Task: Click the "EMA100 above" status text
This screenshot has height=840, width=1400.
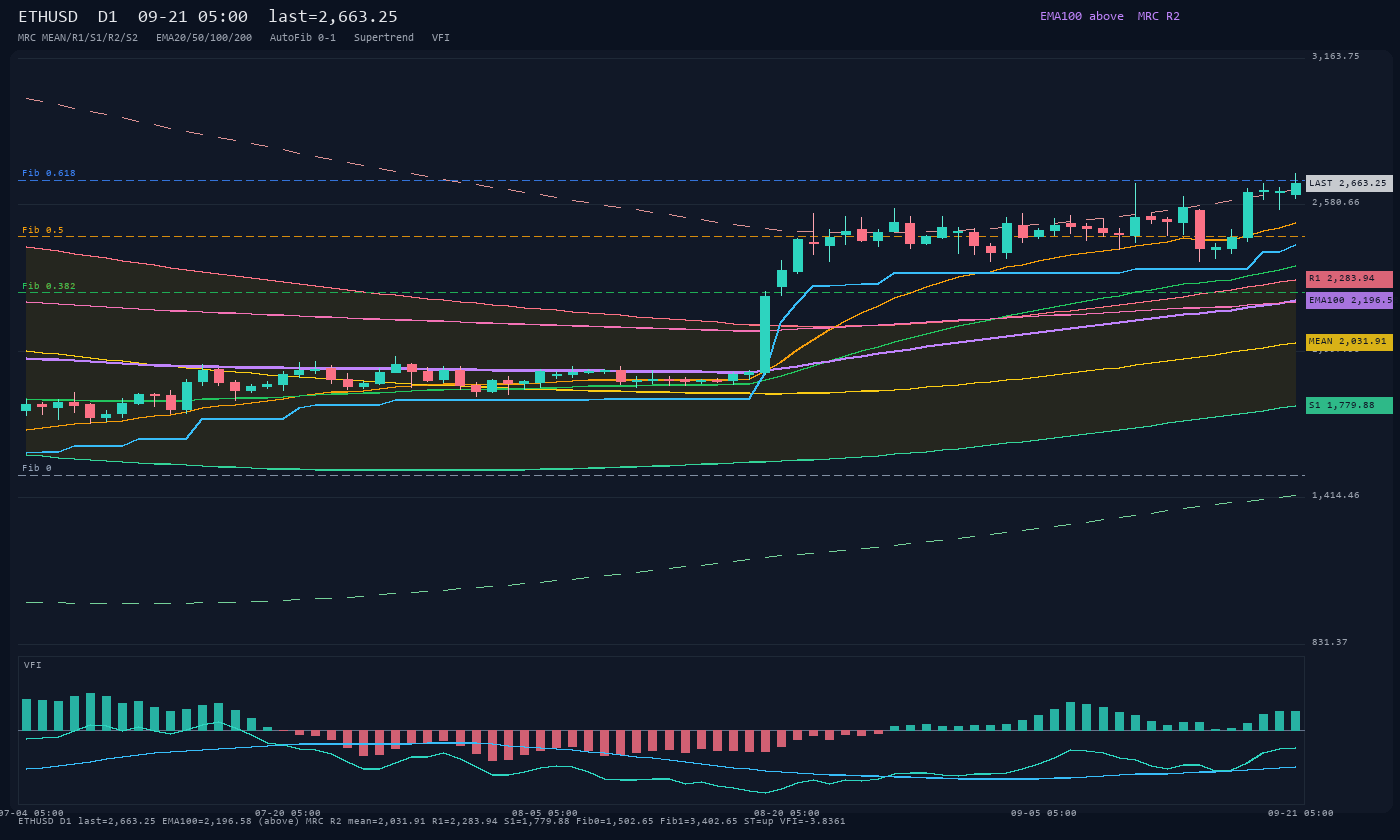Action: pos(1082,16)
